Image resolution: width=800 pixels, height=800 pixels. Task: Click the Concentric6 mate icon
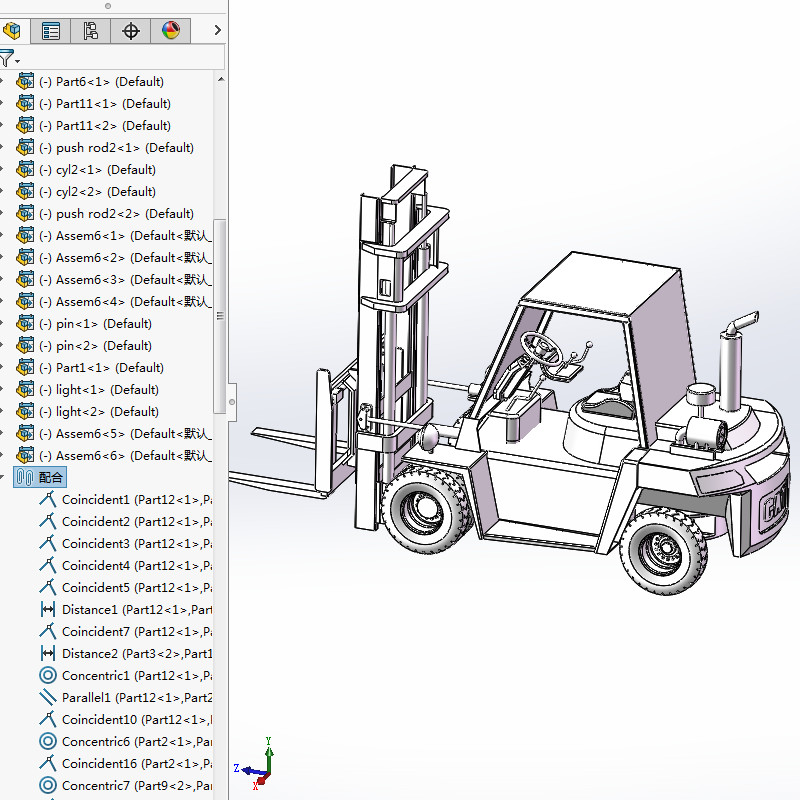47,741
